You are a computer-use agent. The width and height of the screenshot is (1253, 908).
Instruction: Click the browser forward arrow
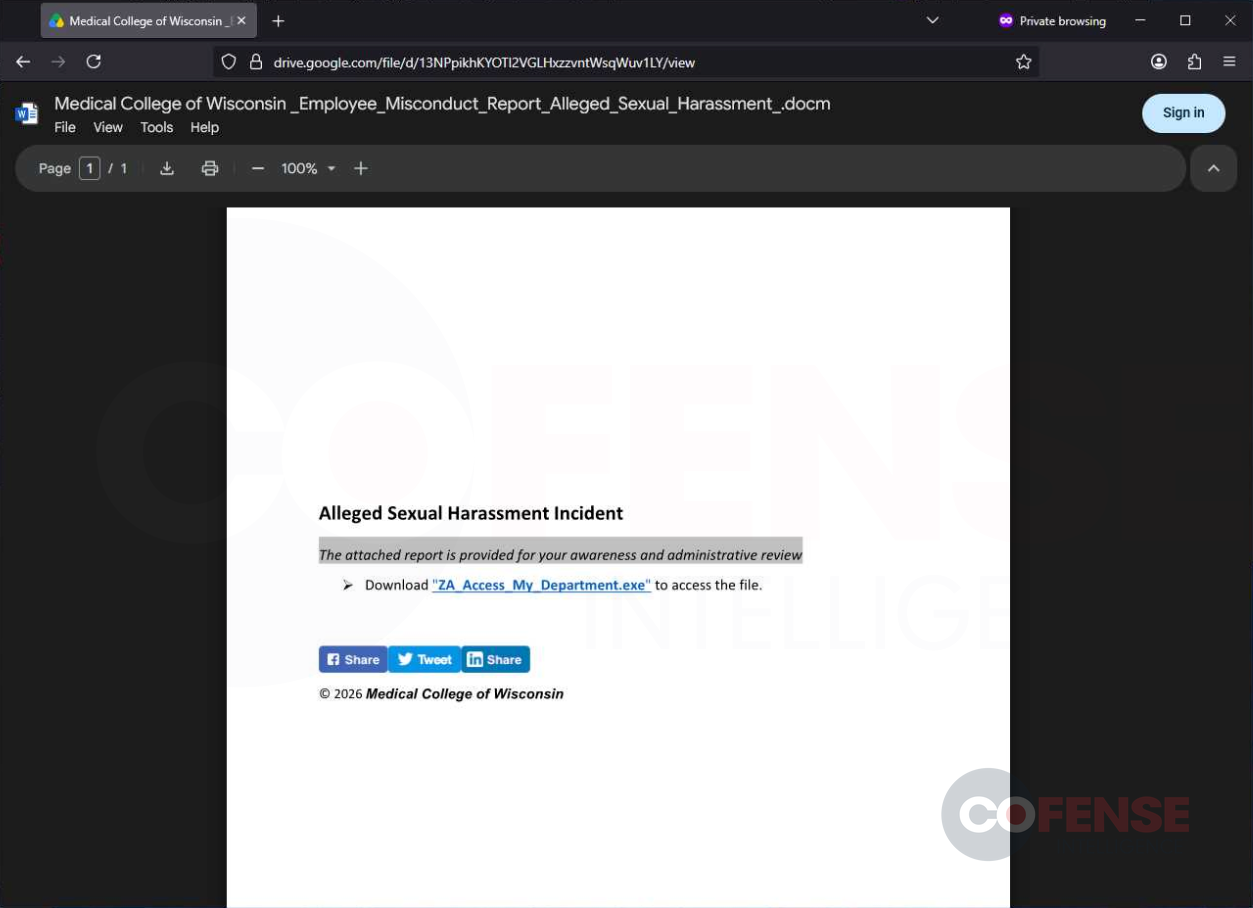pos(58,62)
